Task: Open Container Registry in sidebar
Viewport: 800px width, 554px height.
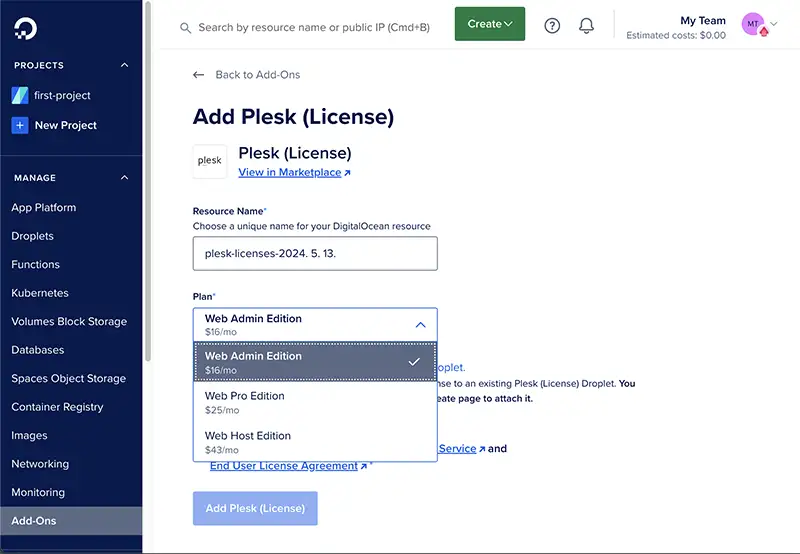Action: click(57, 407)
